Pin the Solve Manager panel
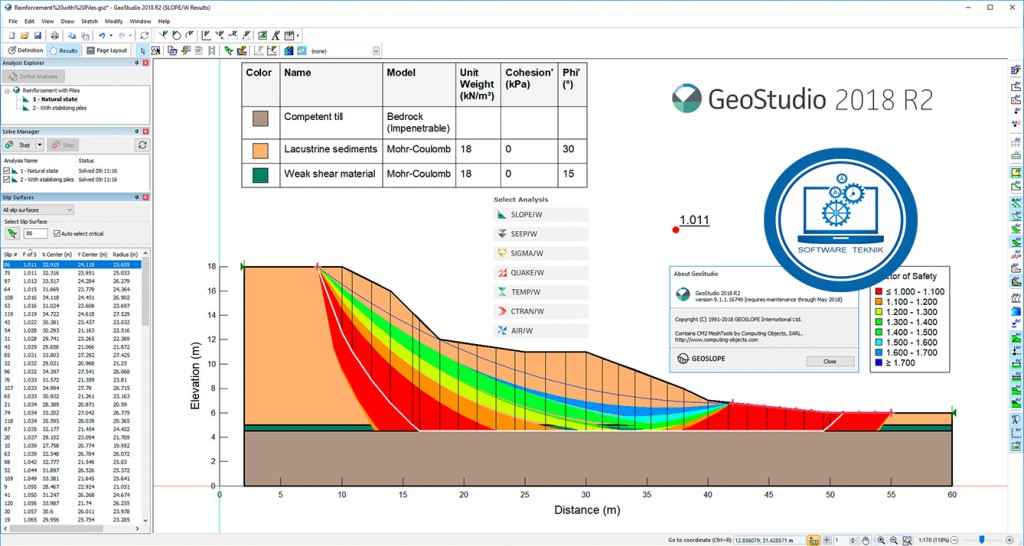Viewport: 1024px width, 546px height. (x=136, y=131)
